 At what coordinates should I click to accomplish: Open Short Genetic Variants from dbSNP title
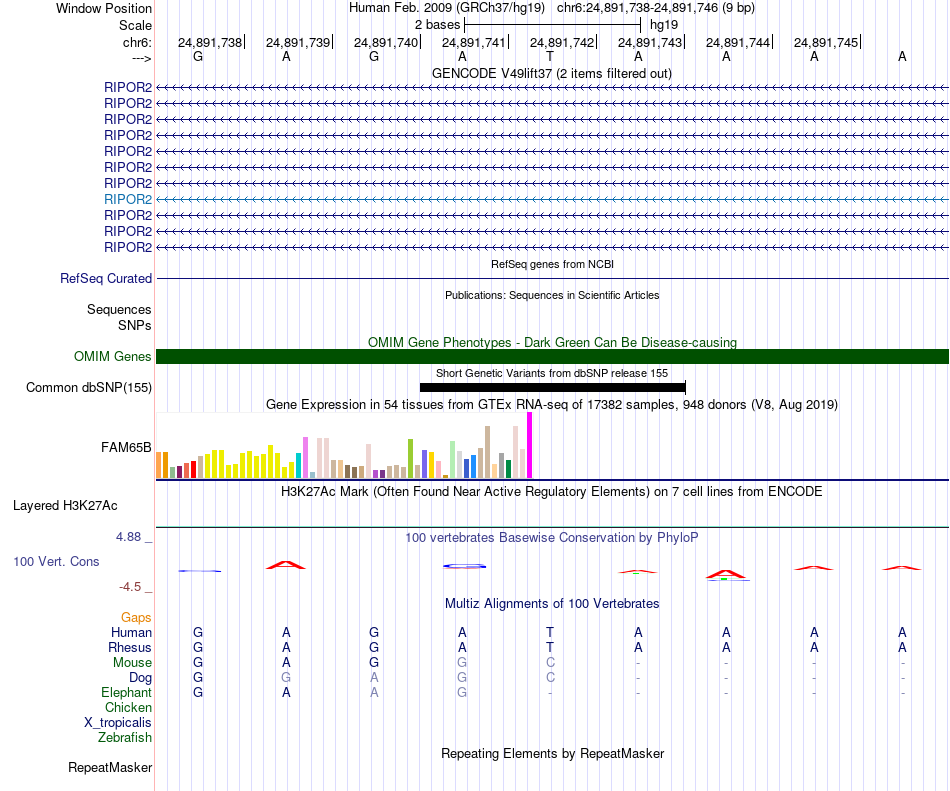click(552, 373)
